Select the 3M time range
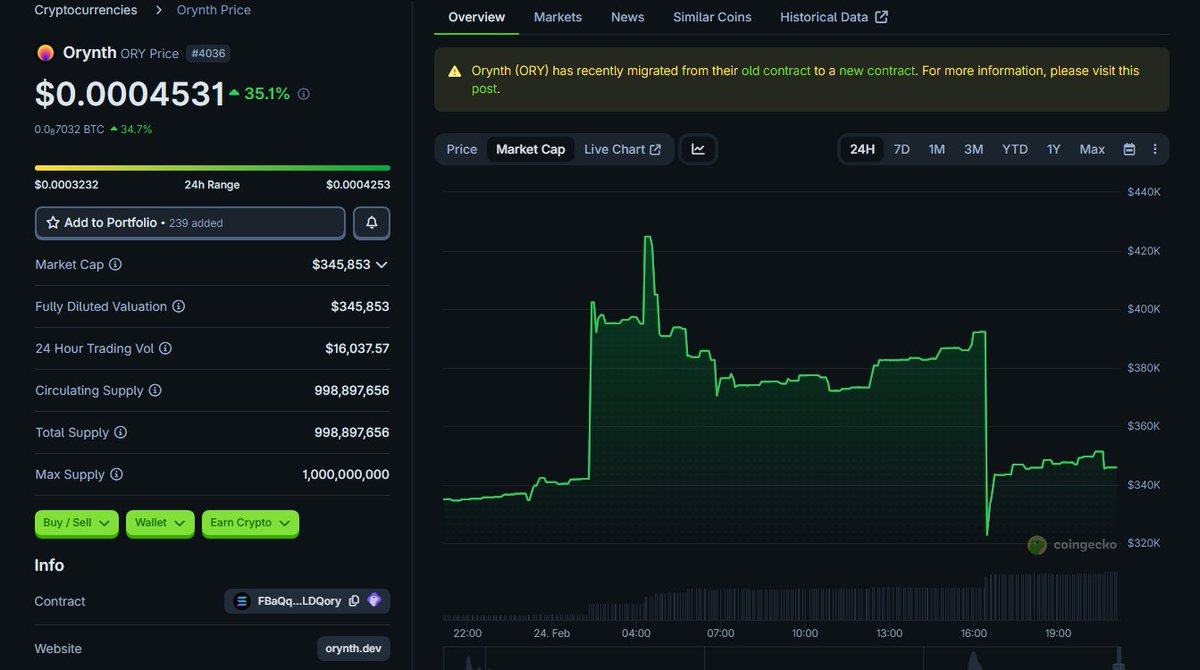Image resolution: width=1200 pixels, height=670 pixels. pos(973,149)
